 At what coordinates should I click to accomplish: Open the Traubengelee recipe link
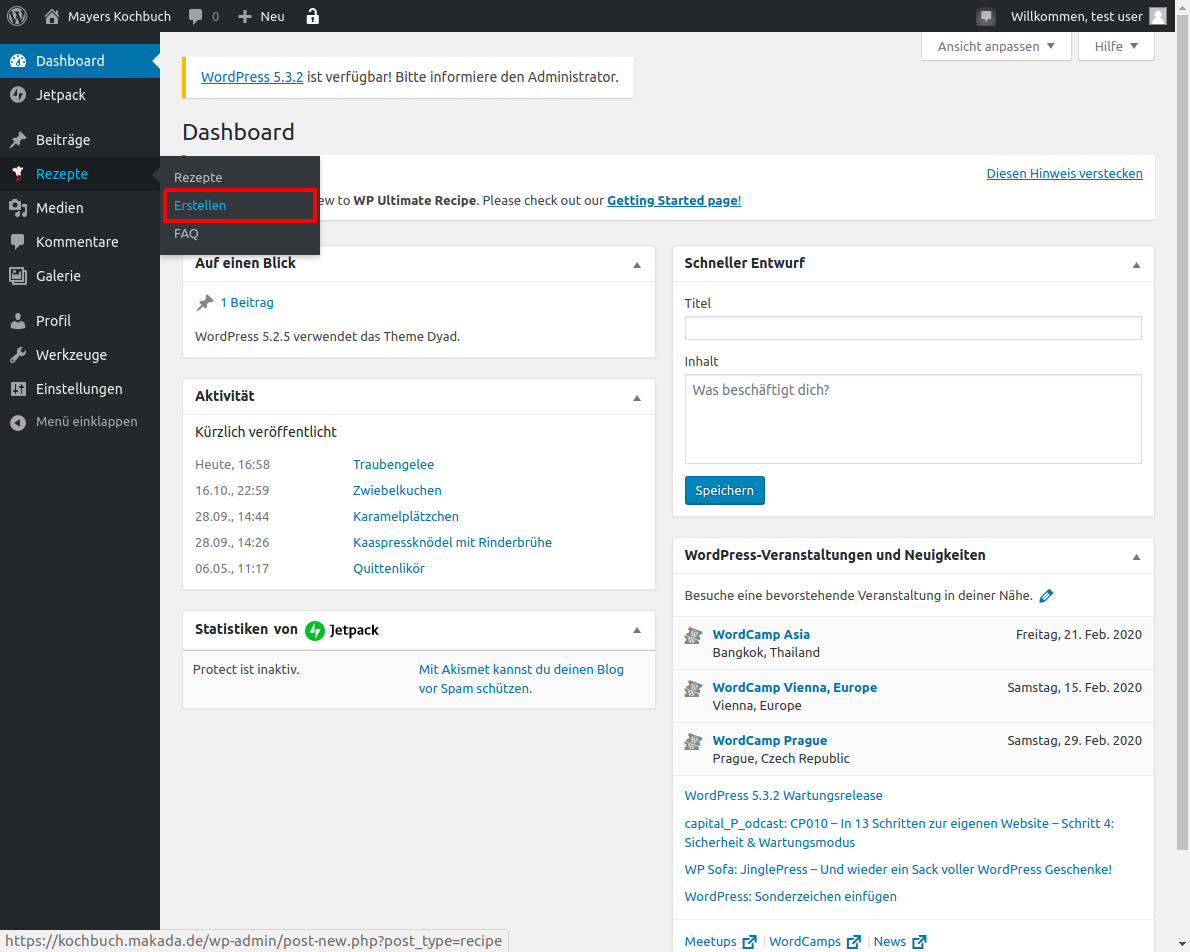click(x=393, y=465)
